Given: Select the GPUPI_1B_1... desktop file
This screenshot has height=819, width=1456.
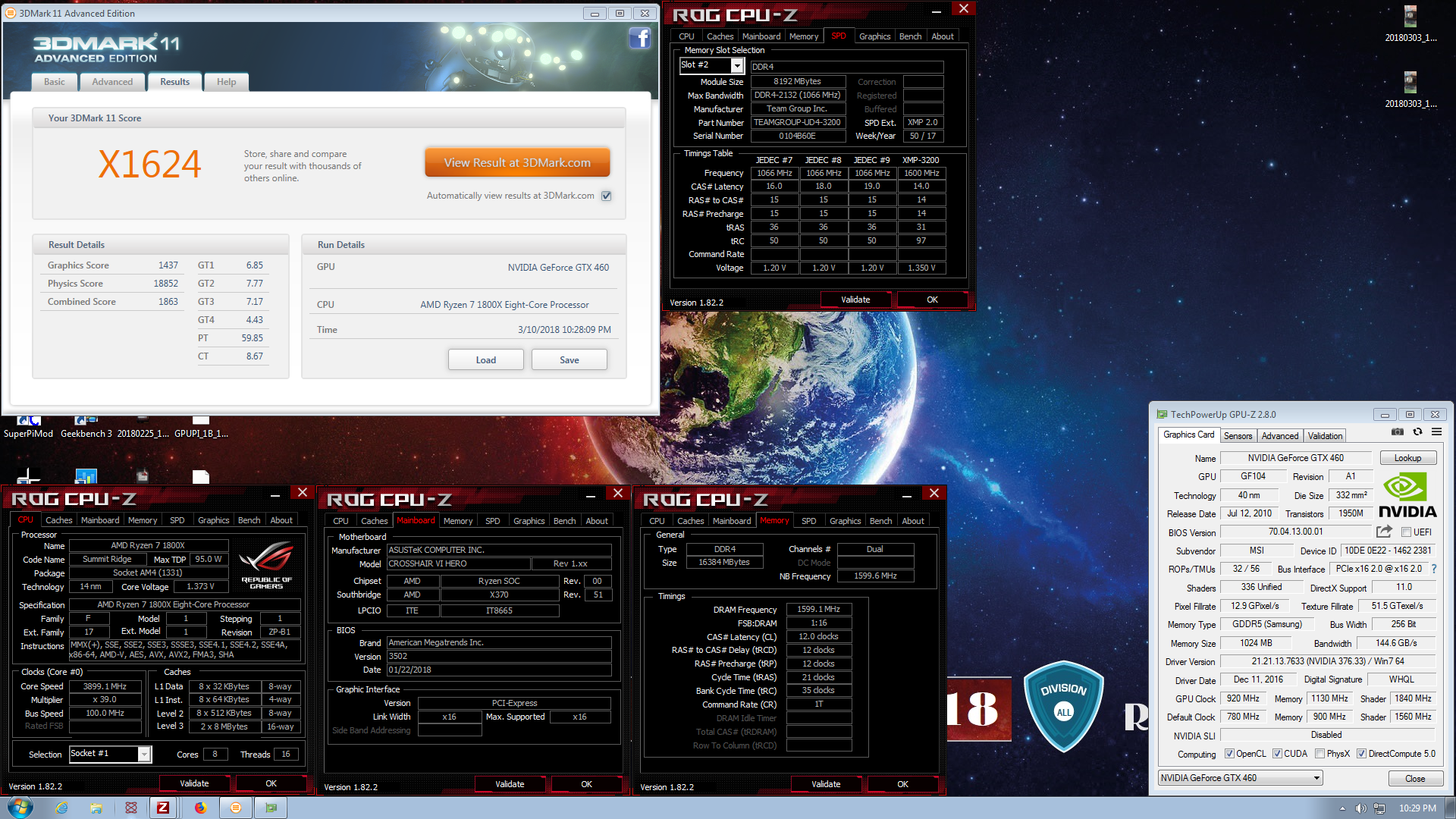Looking at the screenshot, I should [201, 427].
